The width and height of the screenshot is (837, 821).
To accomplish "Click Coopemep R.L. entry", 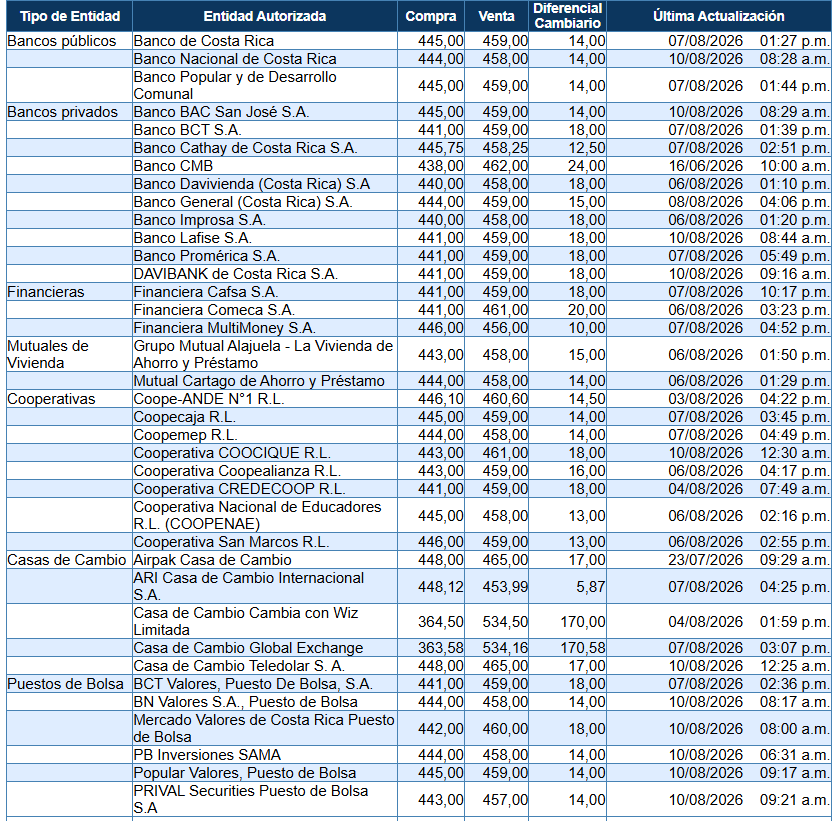I will 186,435.
